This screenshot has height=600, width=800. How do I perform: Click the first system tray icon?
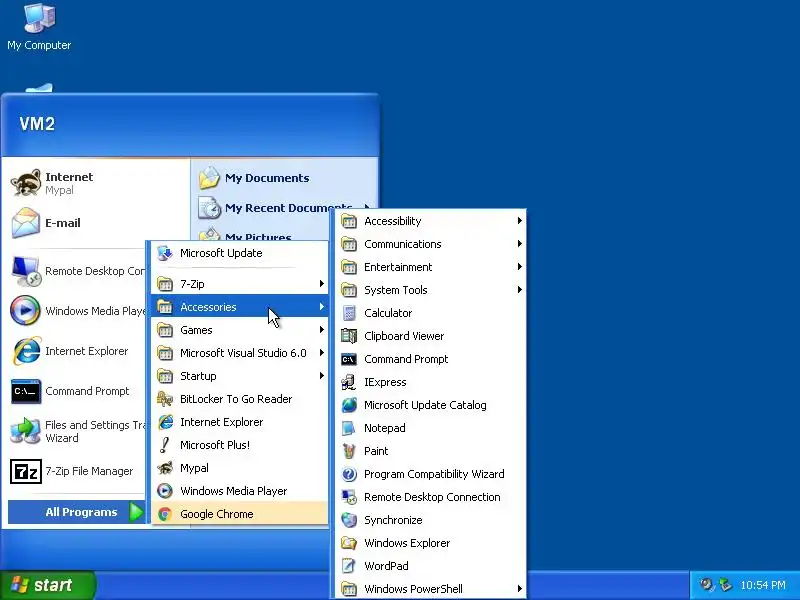point(706,585)
